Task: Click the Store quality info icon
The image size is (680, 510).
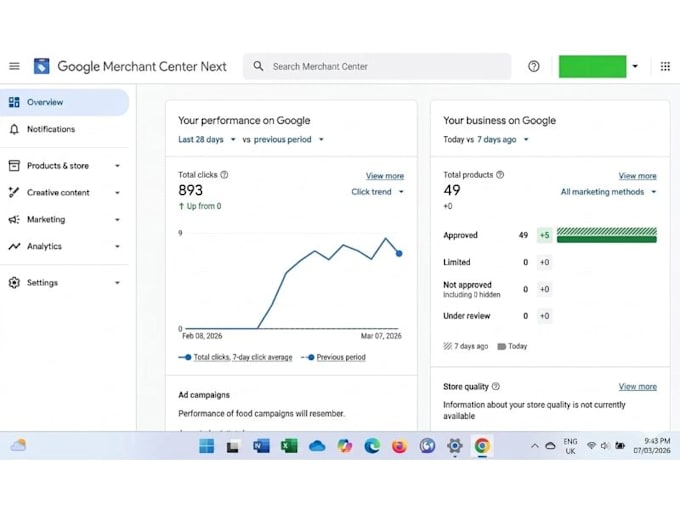Action: pyautogui.click(x=496, y=386)
